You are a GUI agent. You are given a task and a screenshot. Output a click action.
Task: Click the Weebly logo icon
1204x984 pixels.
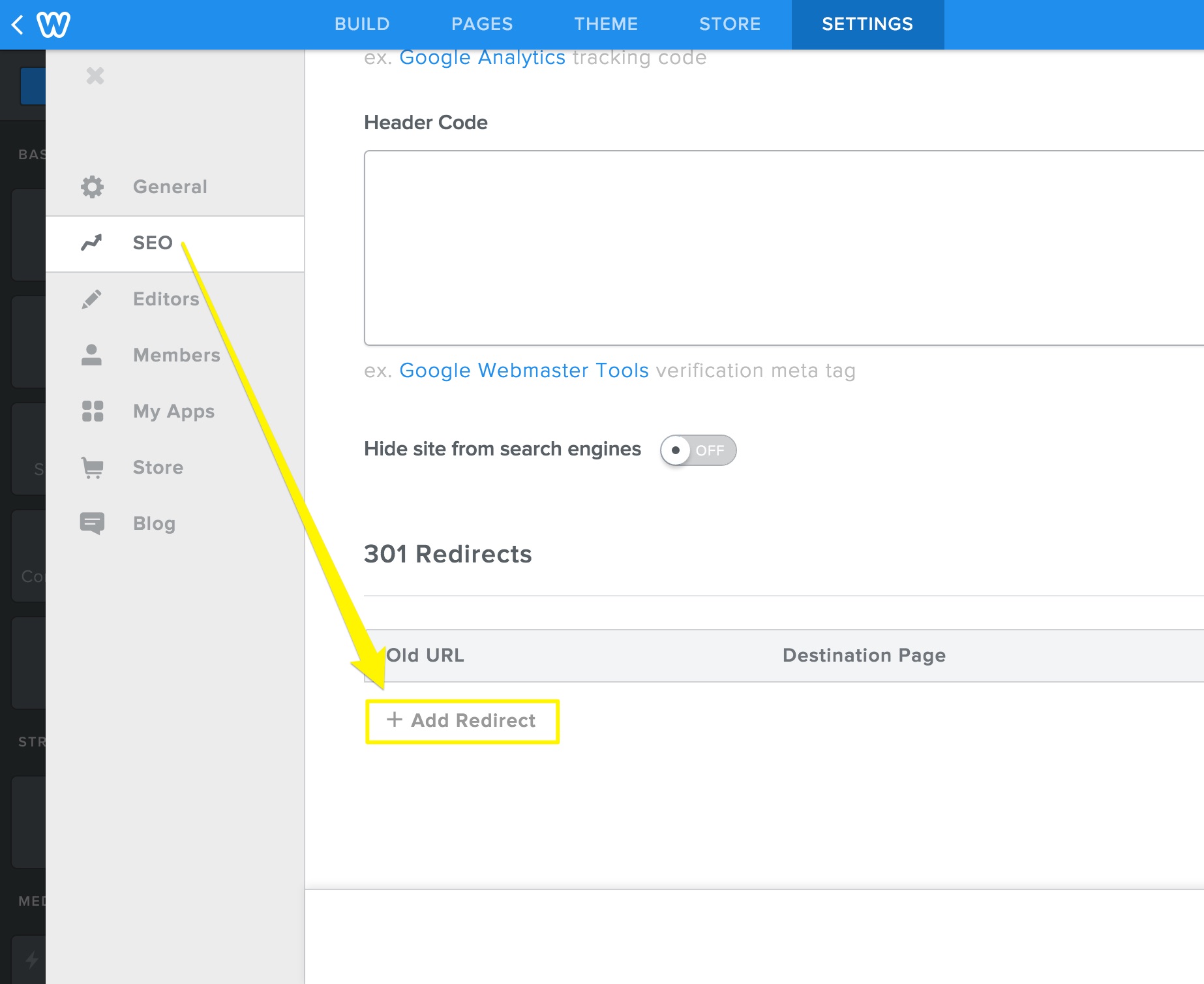pos(53,25)
